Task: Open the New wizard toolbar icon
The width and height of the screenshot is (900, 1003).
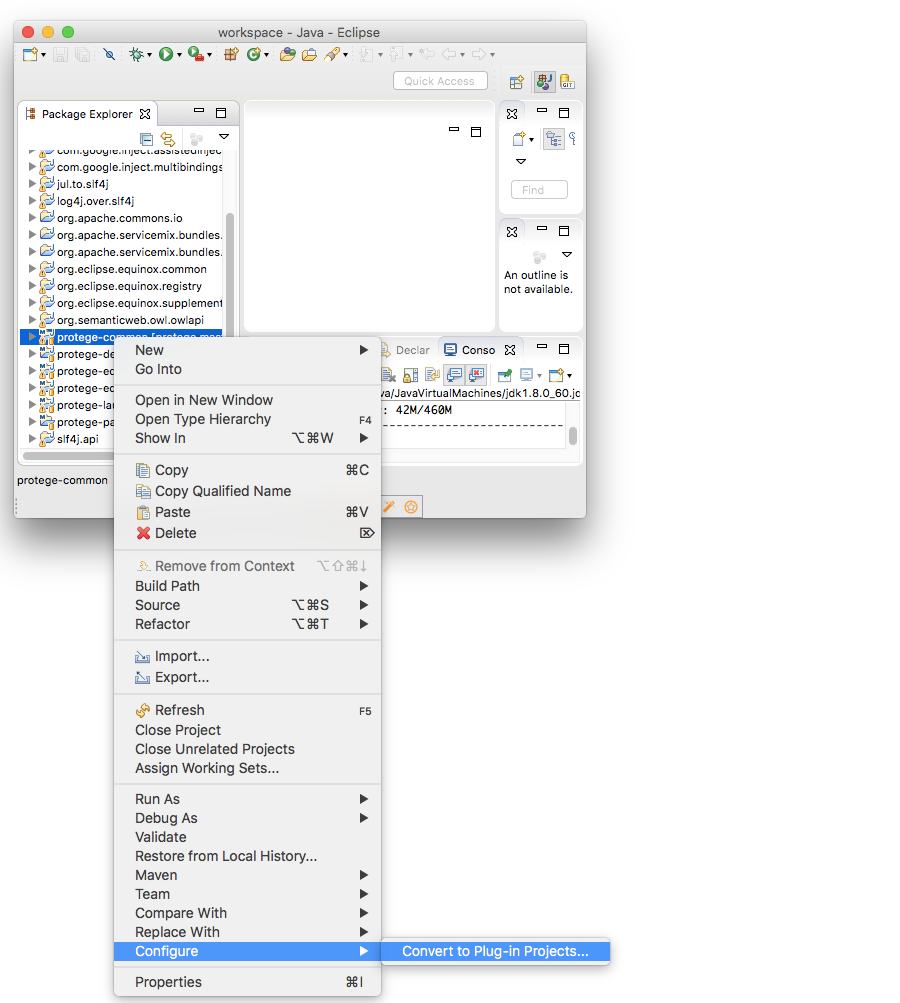Action: [x=30, y=54]
